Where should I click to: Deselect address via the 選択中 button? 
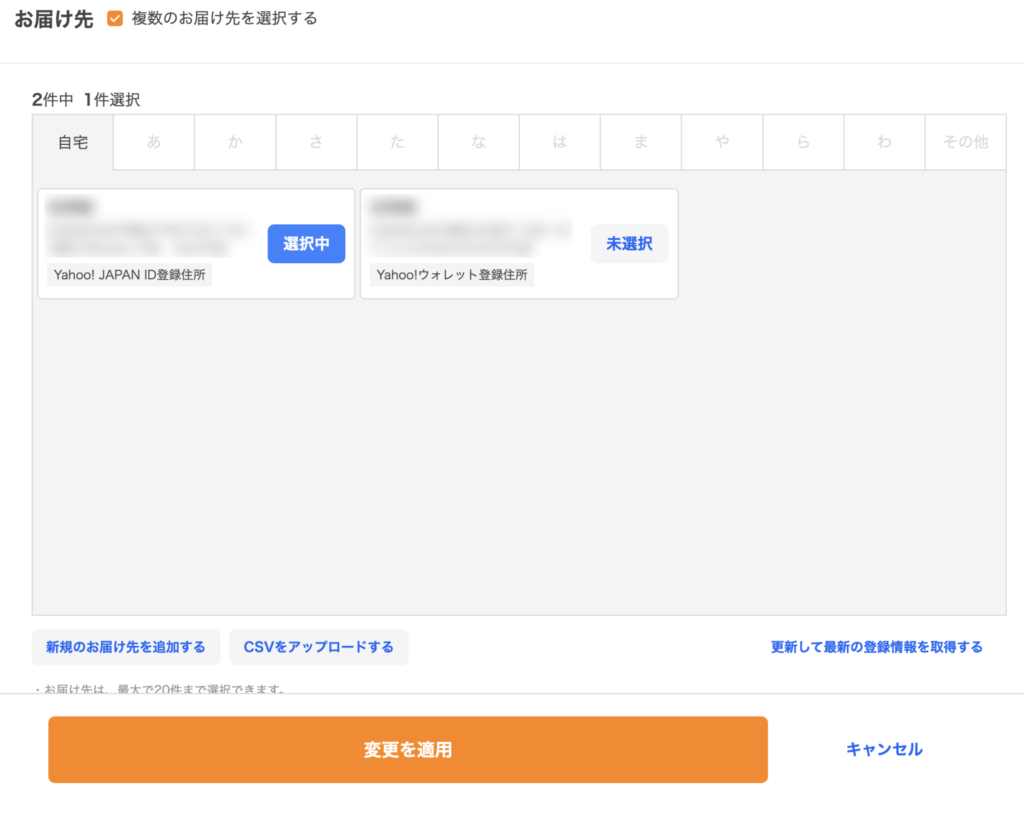pyautogui.click(x=306, y=244)
